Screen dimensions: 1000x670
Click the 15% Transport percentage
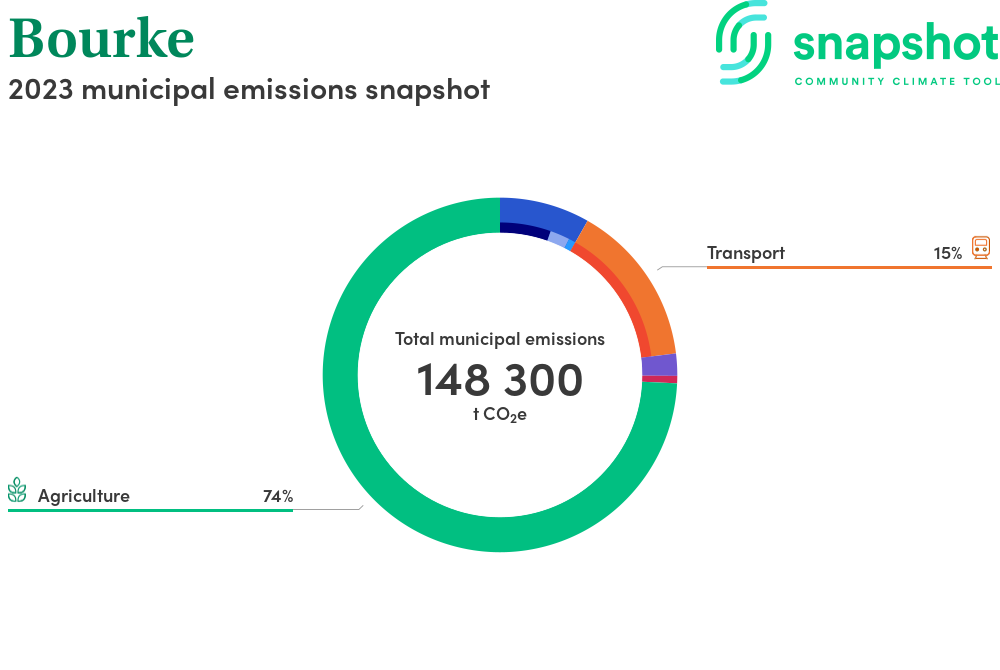coord(947,254)
